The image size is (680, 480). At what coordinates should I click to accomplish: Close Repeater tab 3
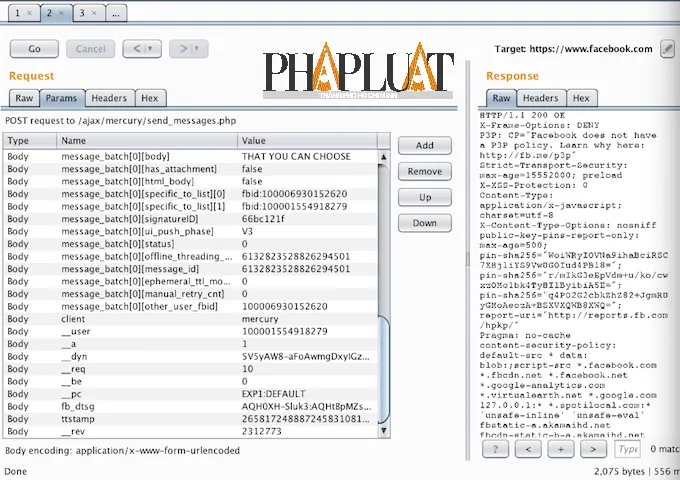(93, 14)
